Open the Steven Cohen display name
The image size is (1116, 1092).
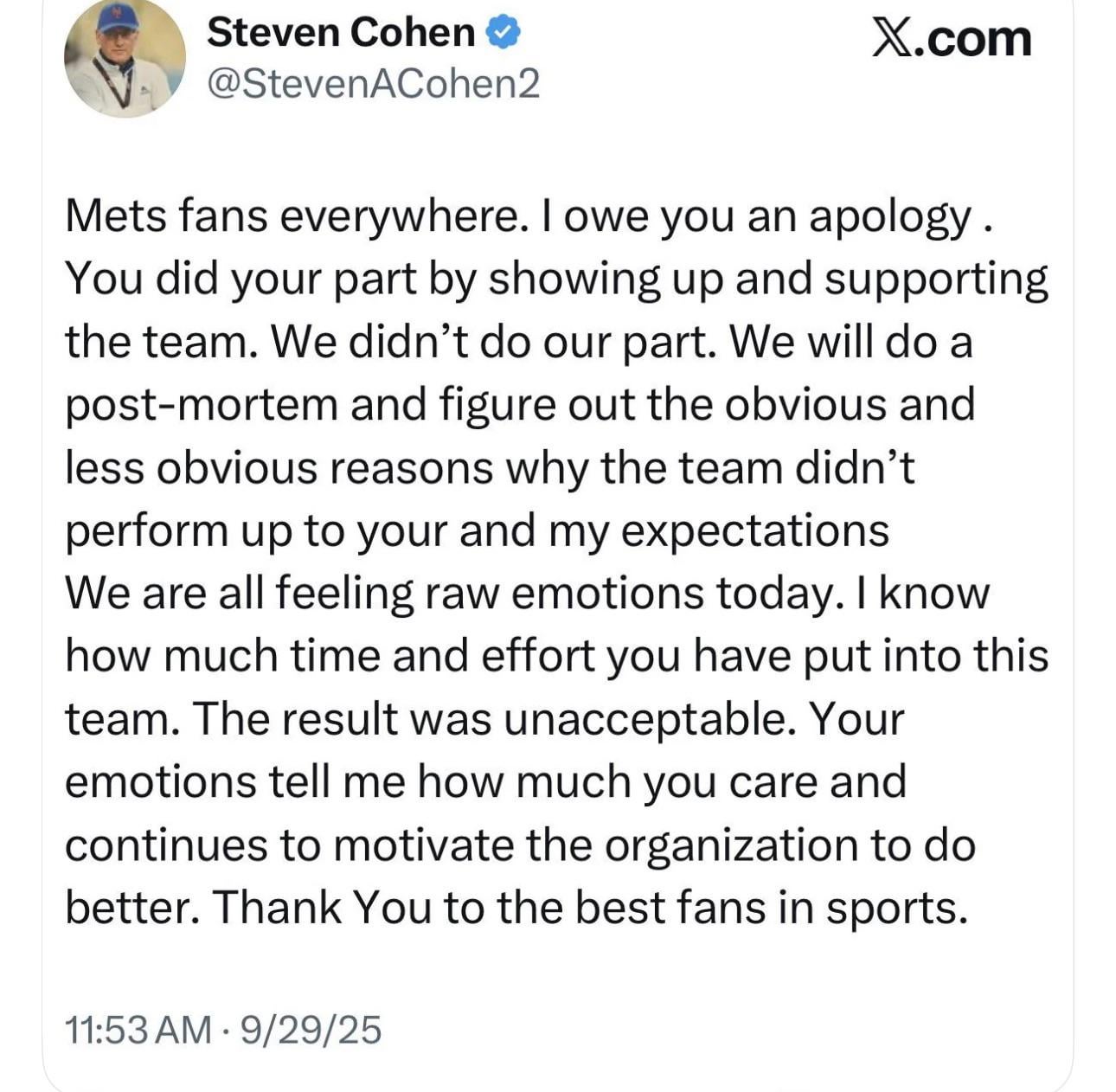pyautogui.click(x=341, y=33)
